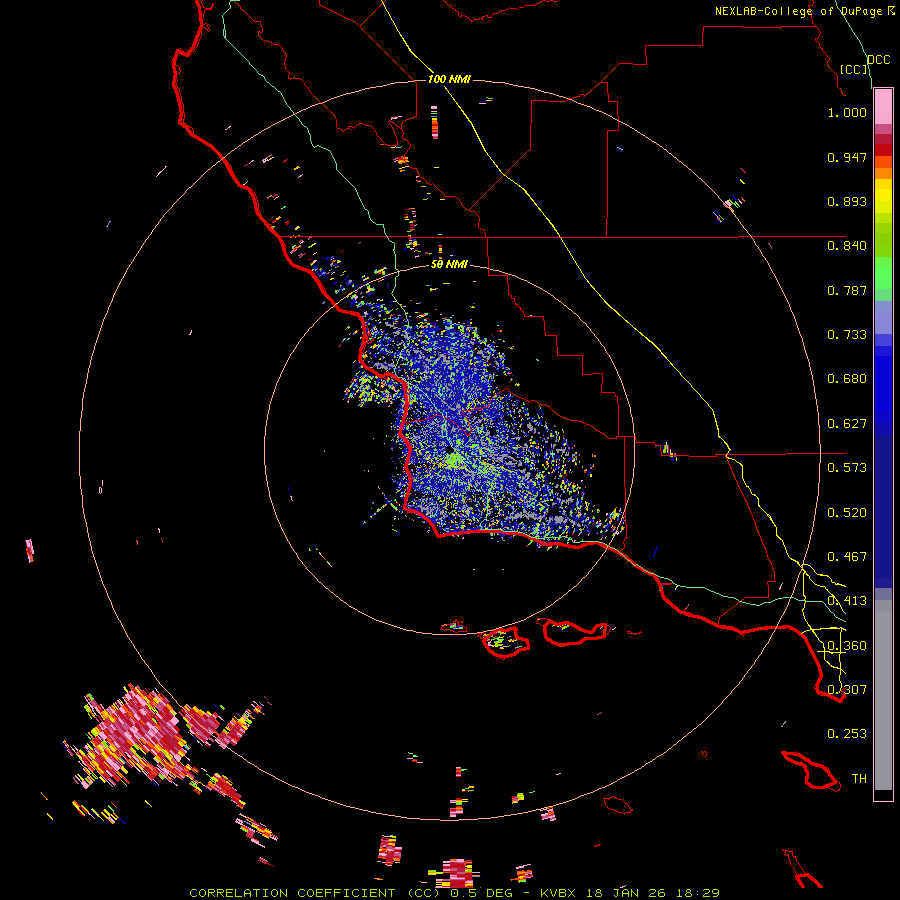900x900 pixels.
Task: Click the TH label at the legend bottom
Action: pyautogui.click(x=859, y=779)
